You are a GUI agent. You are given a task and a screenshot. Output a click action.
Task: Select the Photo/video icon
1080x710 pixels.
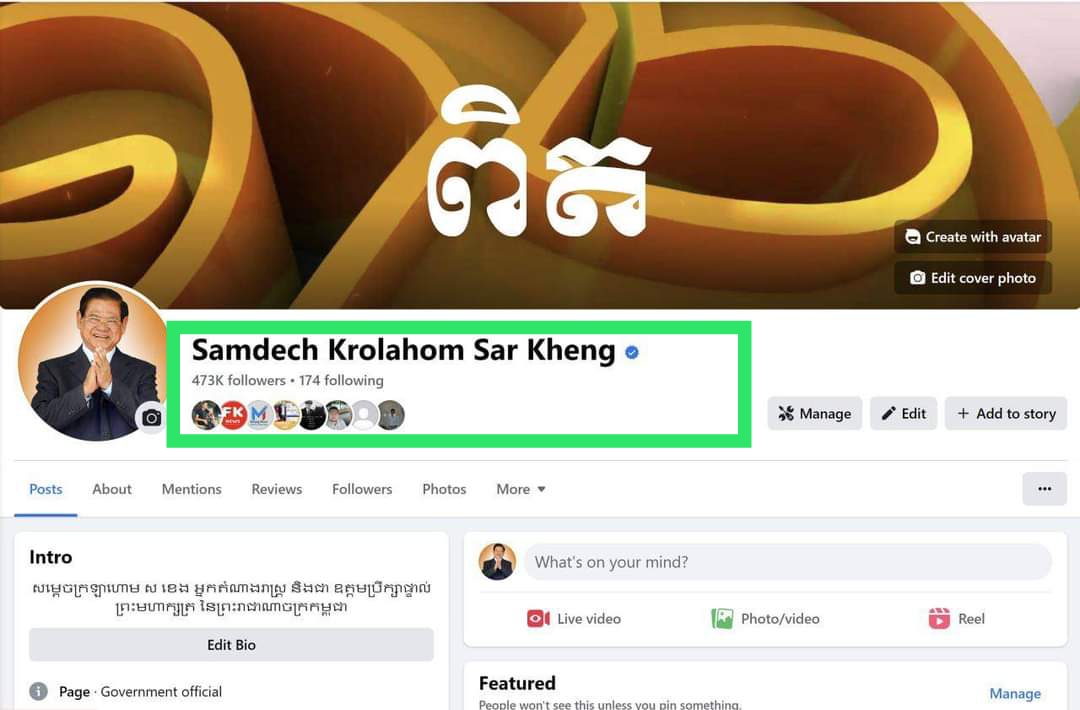(x=722, y=618)
